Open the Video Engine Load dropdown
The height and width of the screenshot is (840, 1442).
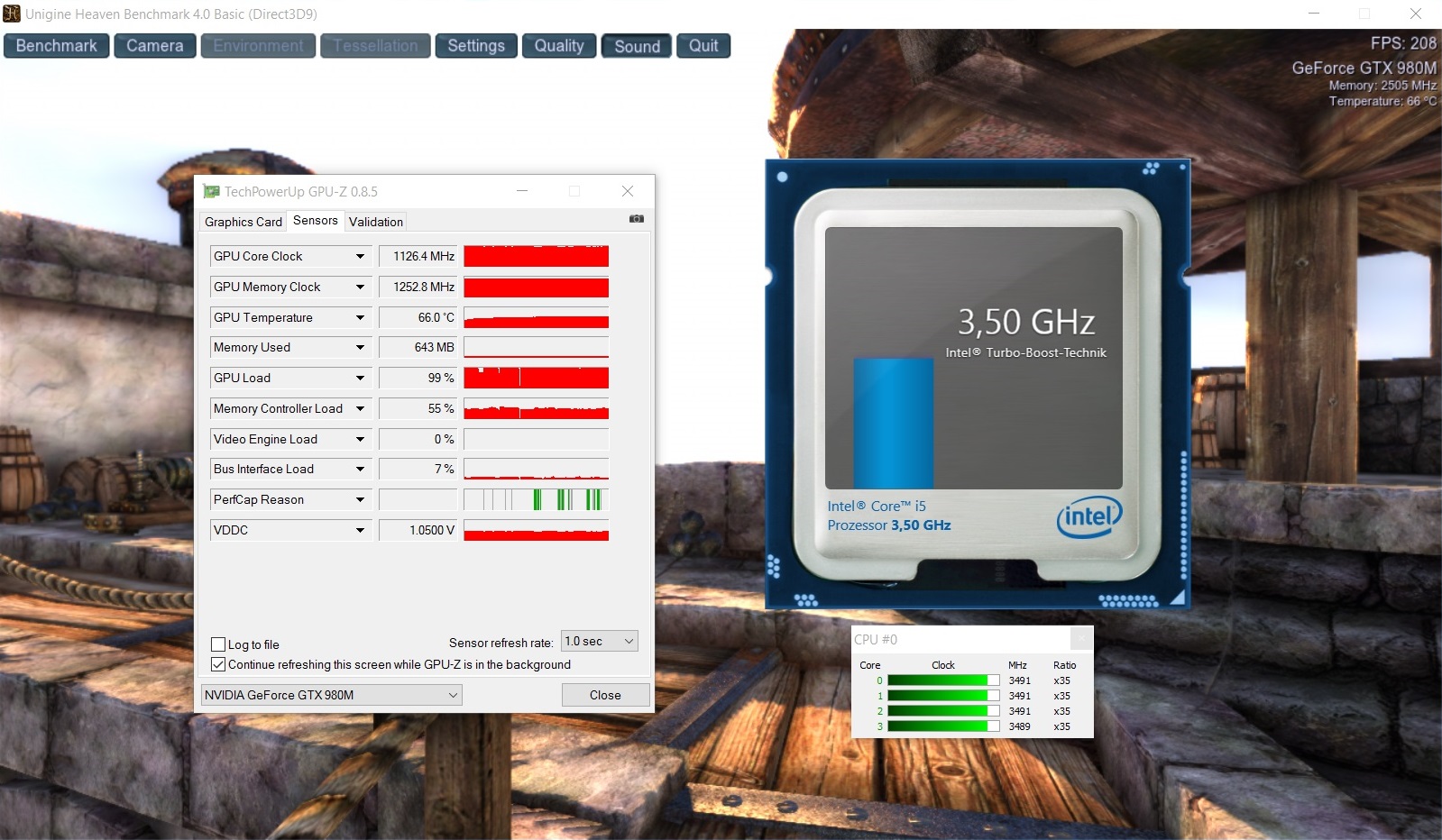(360, 440)
